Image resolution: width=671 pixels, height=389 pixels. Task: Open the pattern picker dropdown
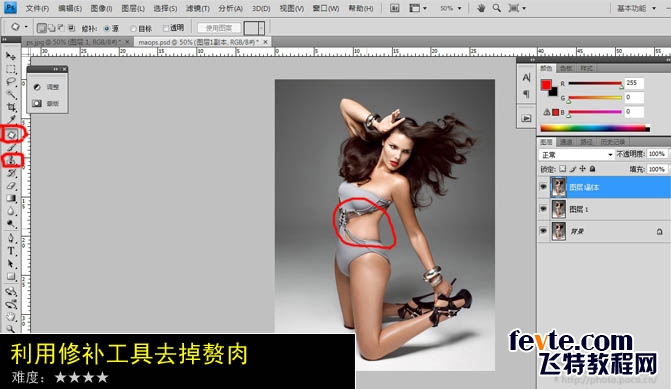click(261, 28)
